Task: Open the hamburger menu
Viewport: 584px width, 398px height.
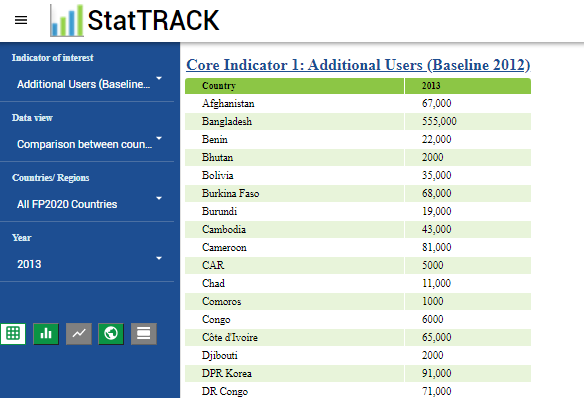Action: pos(21,20)
